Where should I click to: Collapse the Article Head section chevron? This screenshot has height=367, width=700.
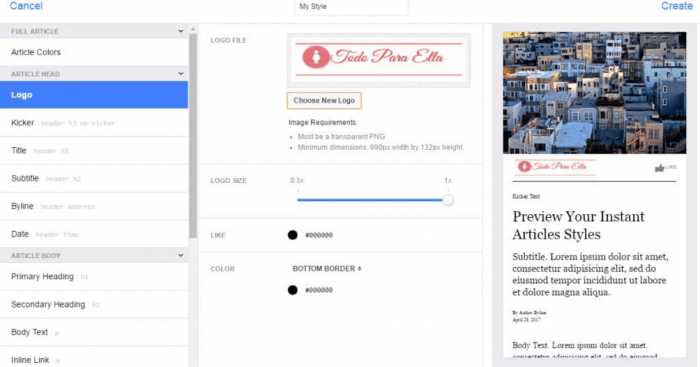click(181, 74)
